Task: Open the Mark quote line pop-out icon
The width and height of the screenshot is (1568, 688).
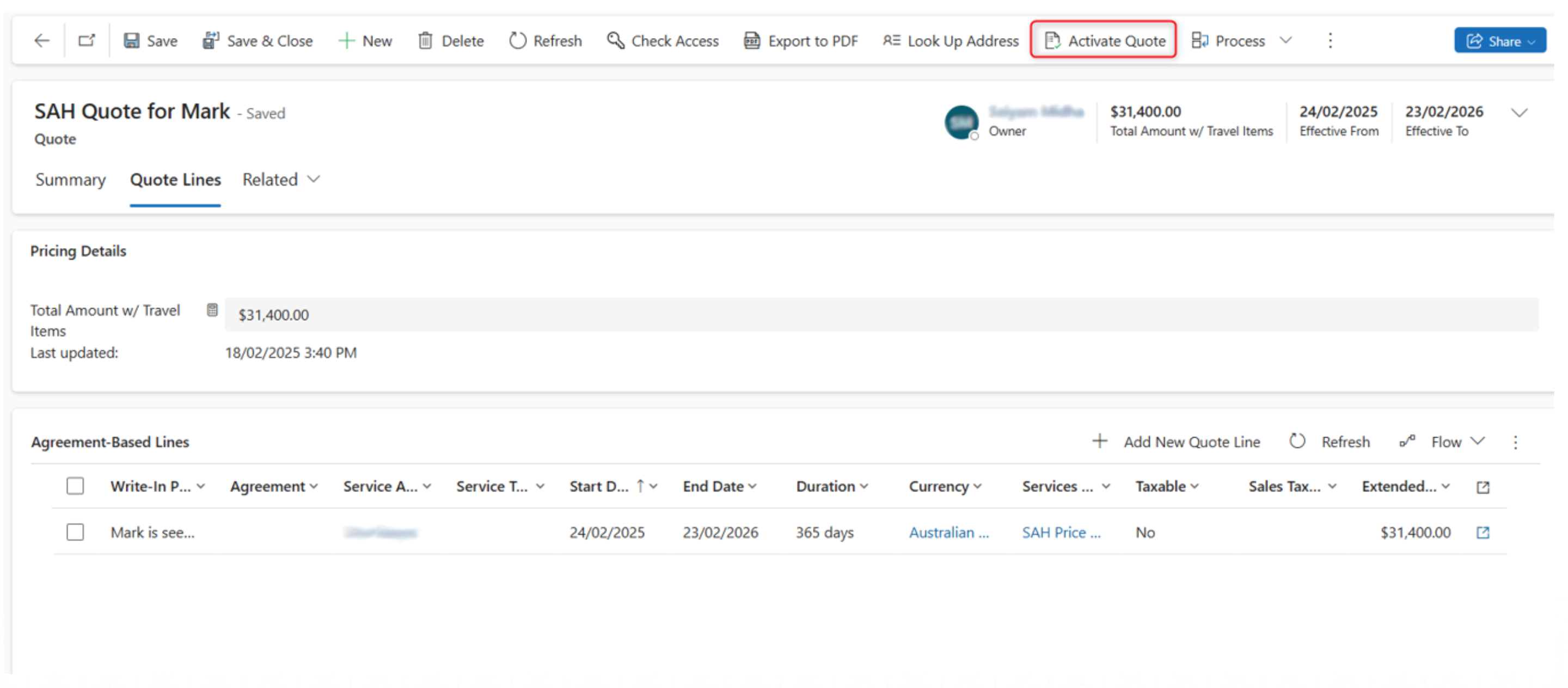Action: 1483,532
